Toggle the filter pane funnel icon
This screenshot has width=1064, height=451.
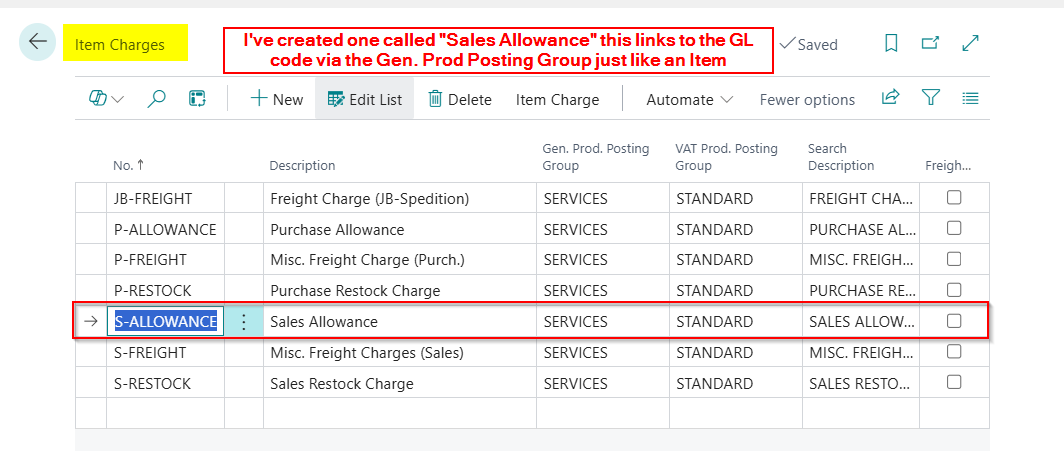point(930,98)
